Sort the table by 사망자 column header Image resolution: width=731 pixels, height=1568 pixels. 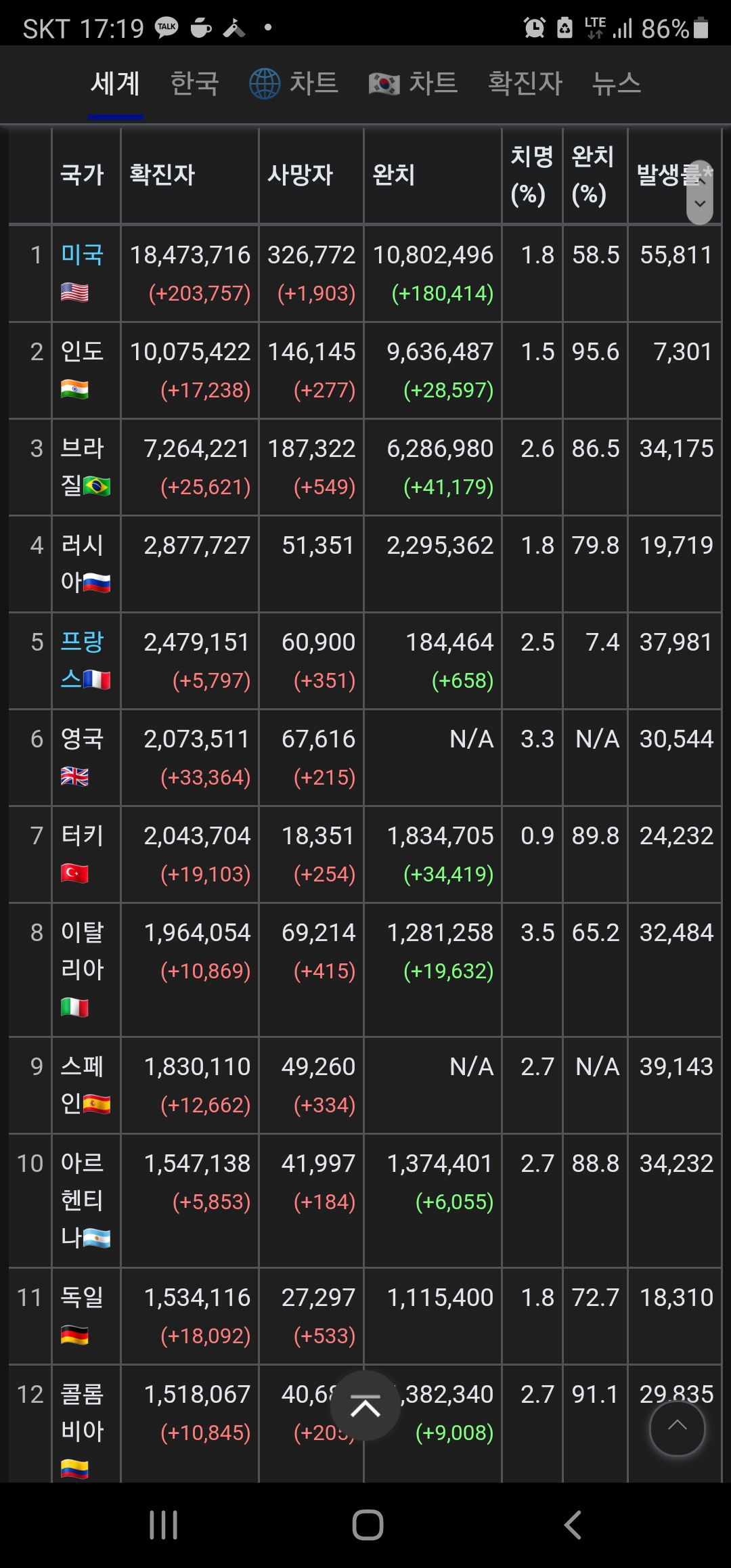301,175
